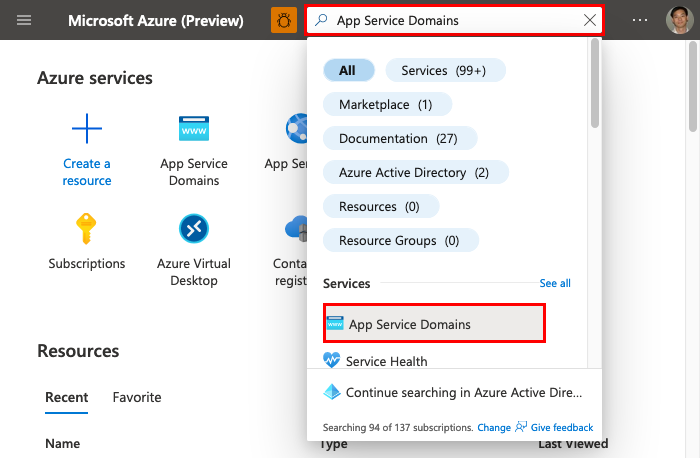This screenshot has height=458, width=700.
Task: Switch to the Recent tab
Action: click(x=66, y=397)
